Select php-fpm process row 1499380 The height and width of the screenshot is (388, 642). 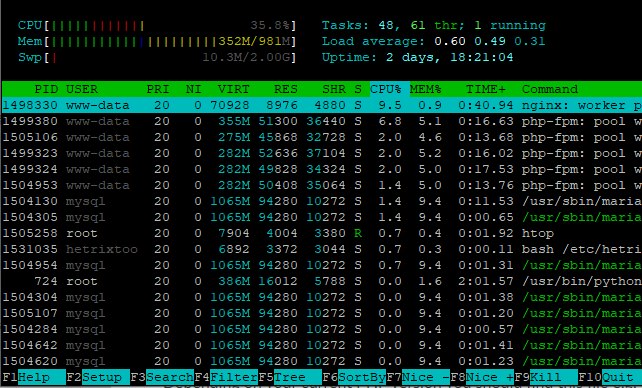322,121
